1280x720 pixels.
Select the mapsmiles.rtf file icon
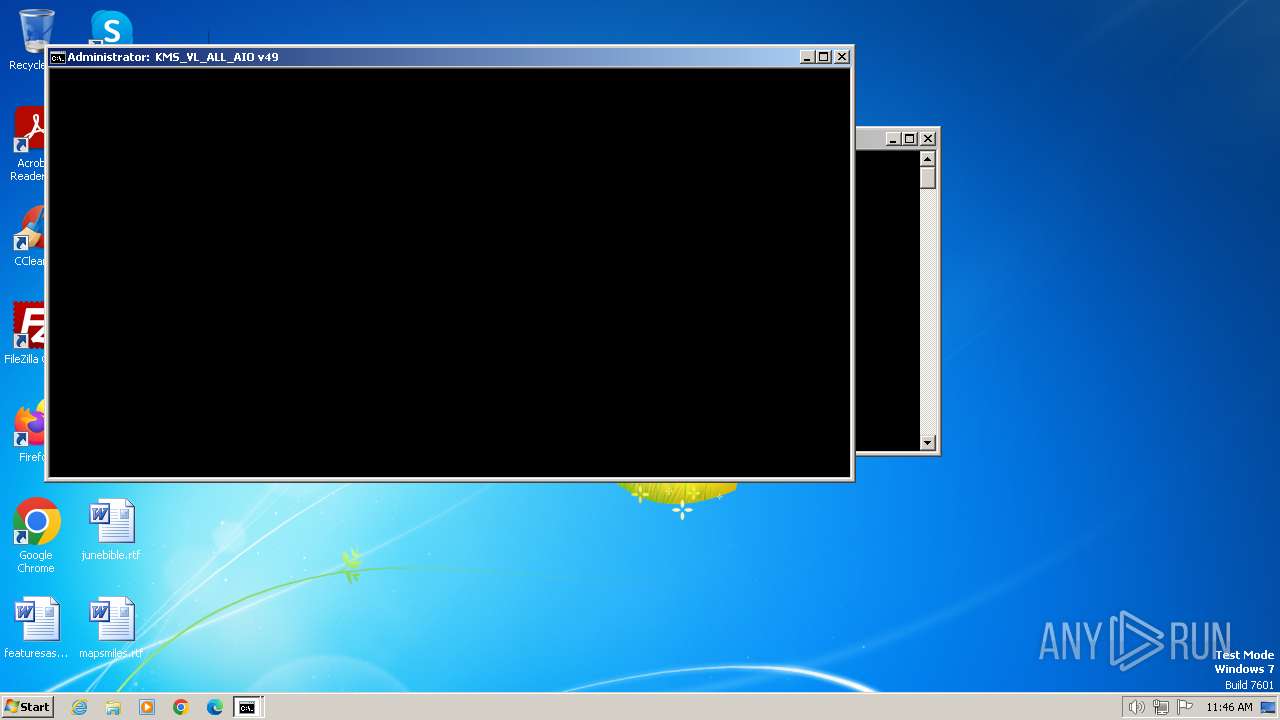[111, 628]
